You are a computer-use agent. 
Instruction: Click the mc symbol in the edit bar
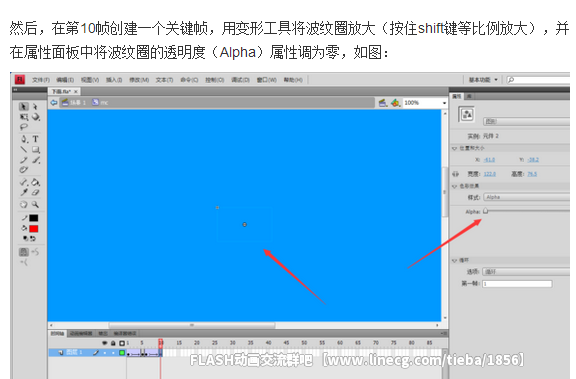100,102
